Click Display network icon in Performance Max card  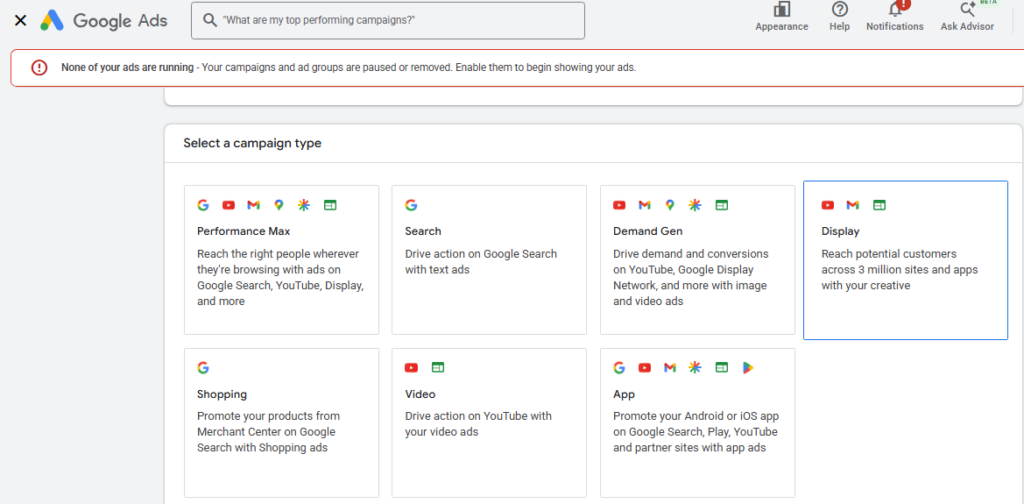coord(330,205)
